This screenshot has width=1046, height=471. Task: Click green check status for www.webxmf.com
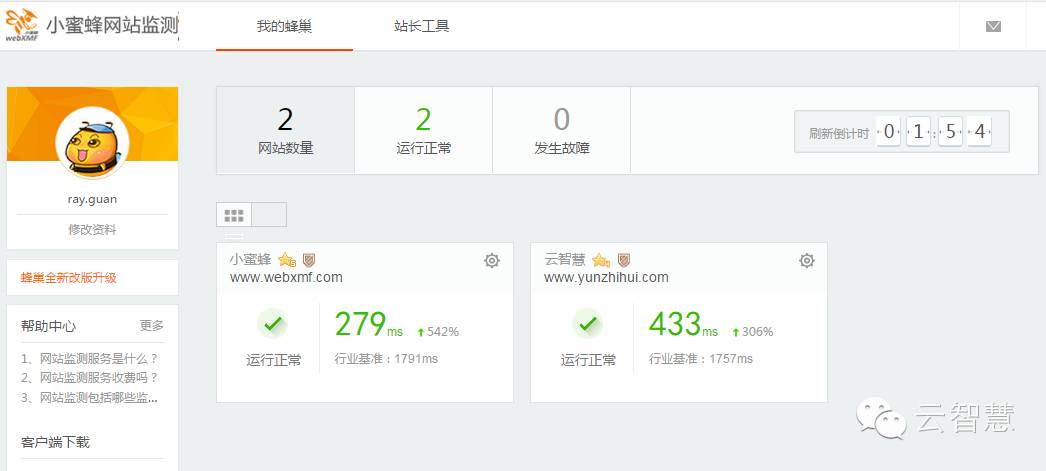coord(273,324)
